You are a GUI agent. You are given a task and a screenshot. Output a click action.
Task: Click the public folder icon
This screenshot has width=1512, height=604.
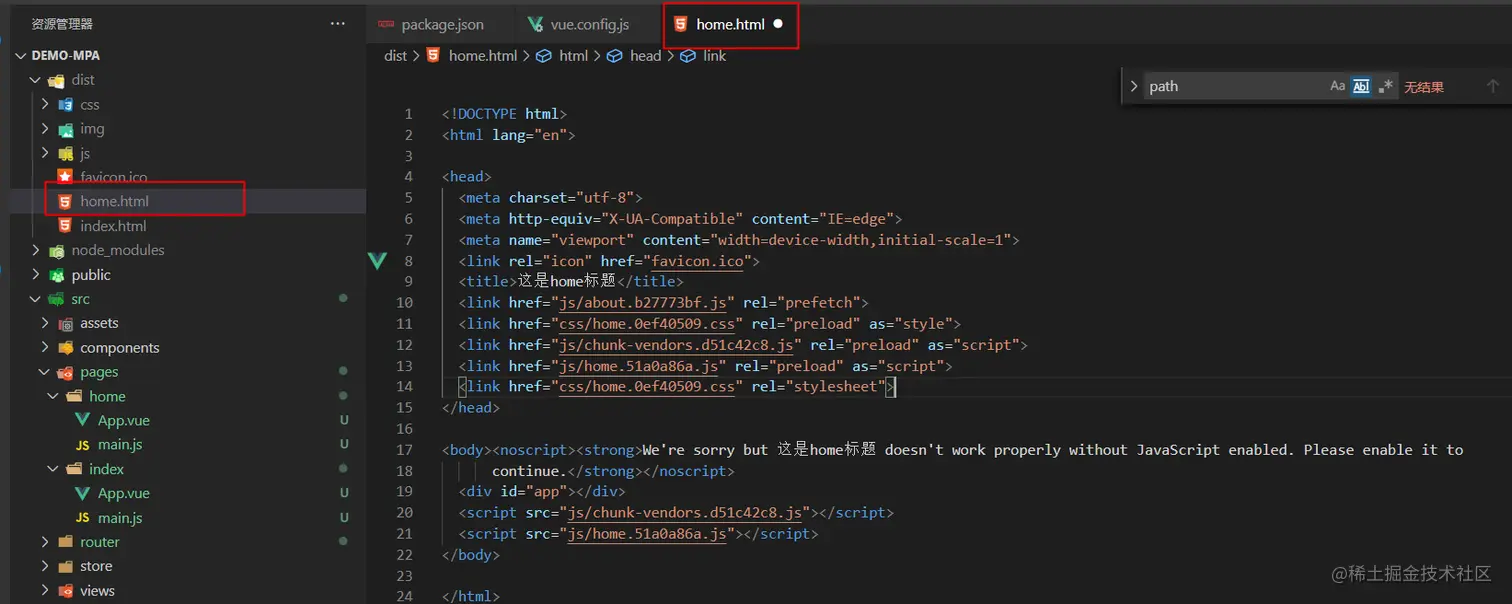point(57,275)
